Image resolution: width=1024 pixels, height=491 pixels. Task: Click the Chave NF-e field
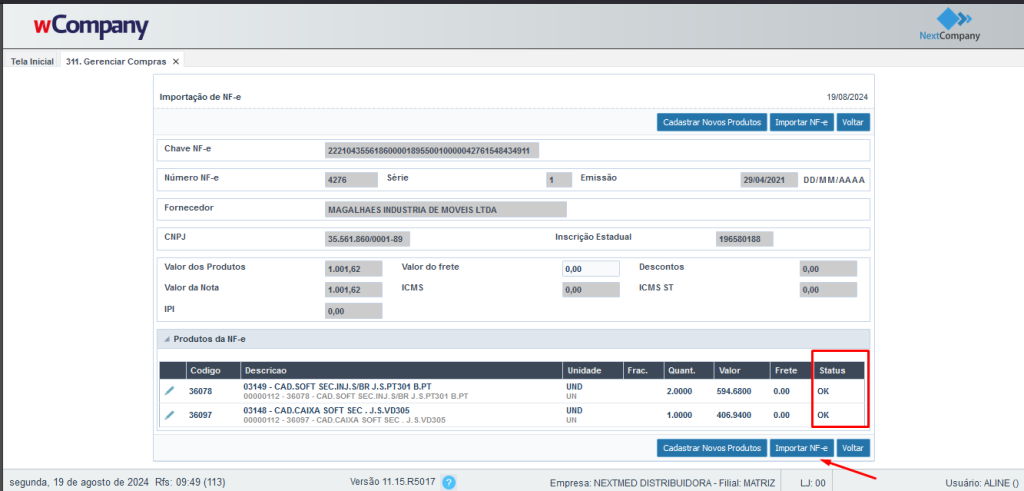(432, 151)
